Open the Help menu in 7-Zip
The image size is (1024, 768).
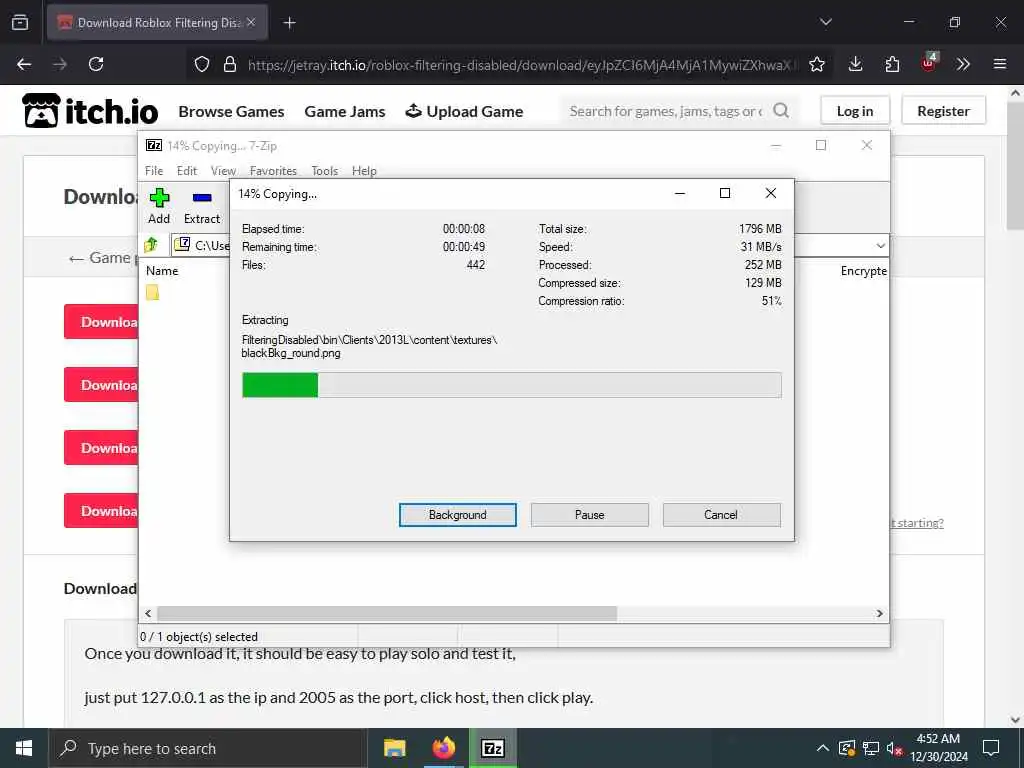(364, 170)
